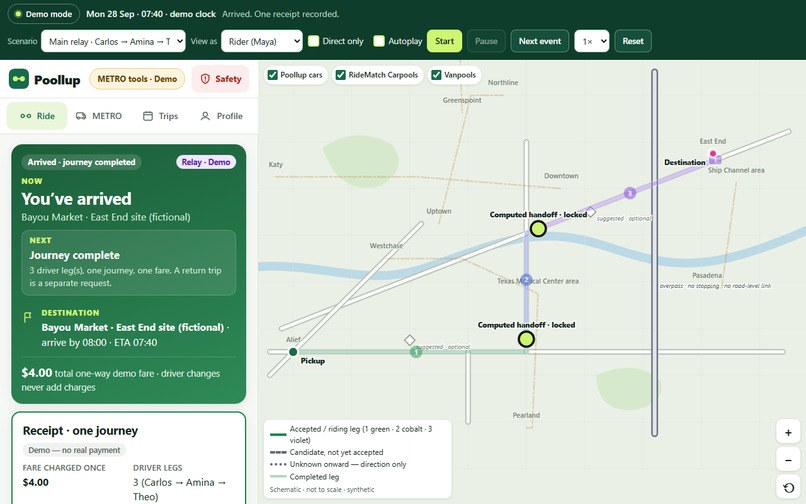This screenshot has width=806, height=504.
Task: Open the View as Rider (Maya) dropdown
Action: [x=262, y=41]
